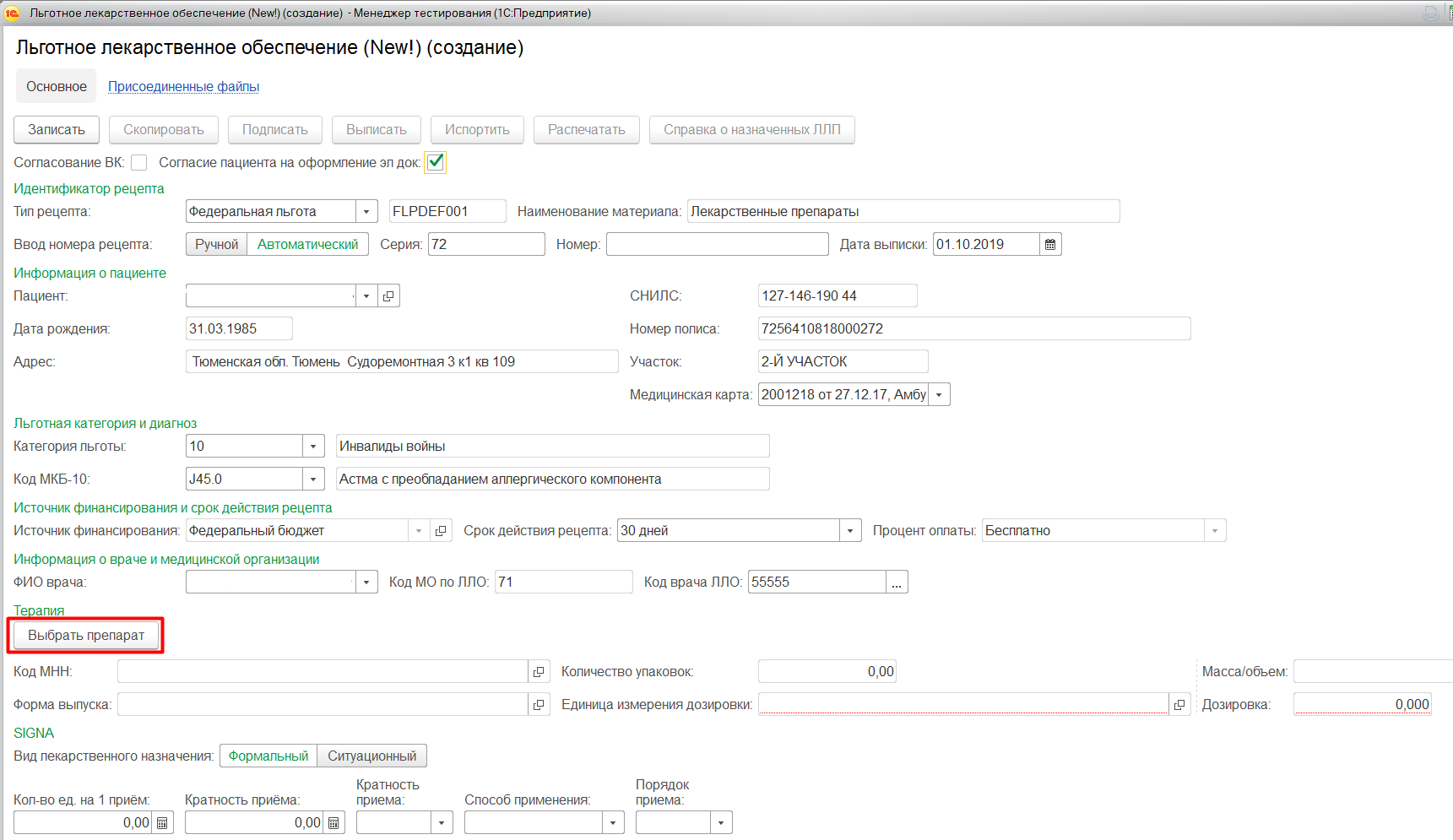Select Ситуационный prescription type
This screenshot has width=1453, height=840.
371,756
